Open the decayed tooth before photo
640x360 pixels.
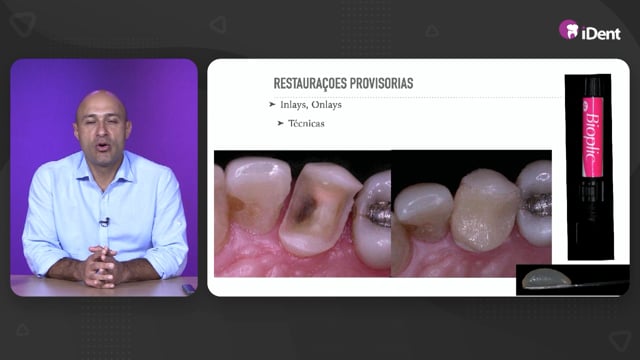pyautogui.click(x=302, y=213)
